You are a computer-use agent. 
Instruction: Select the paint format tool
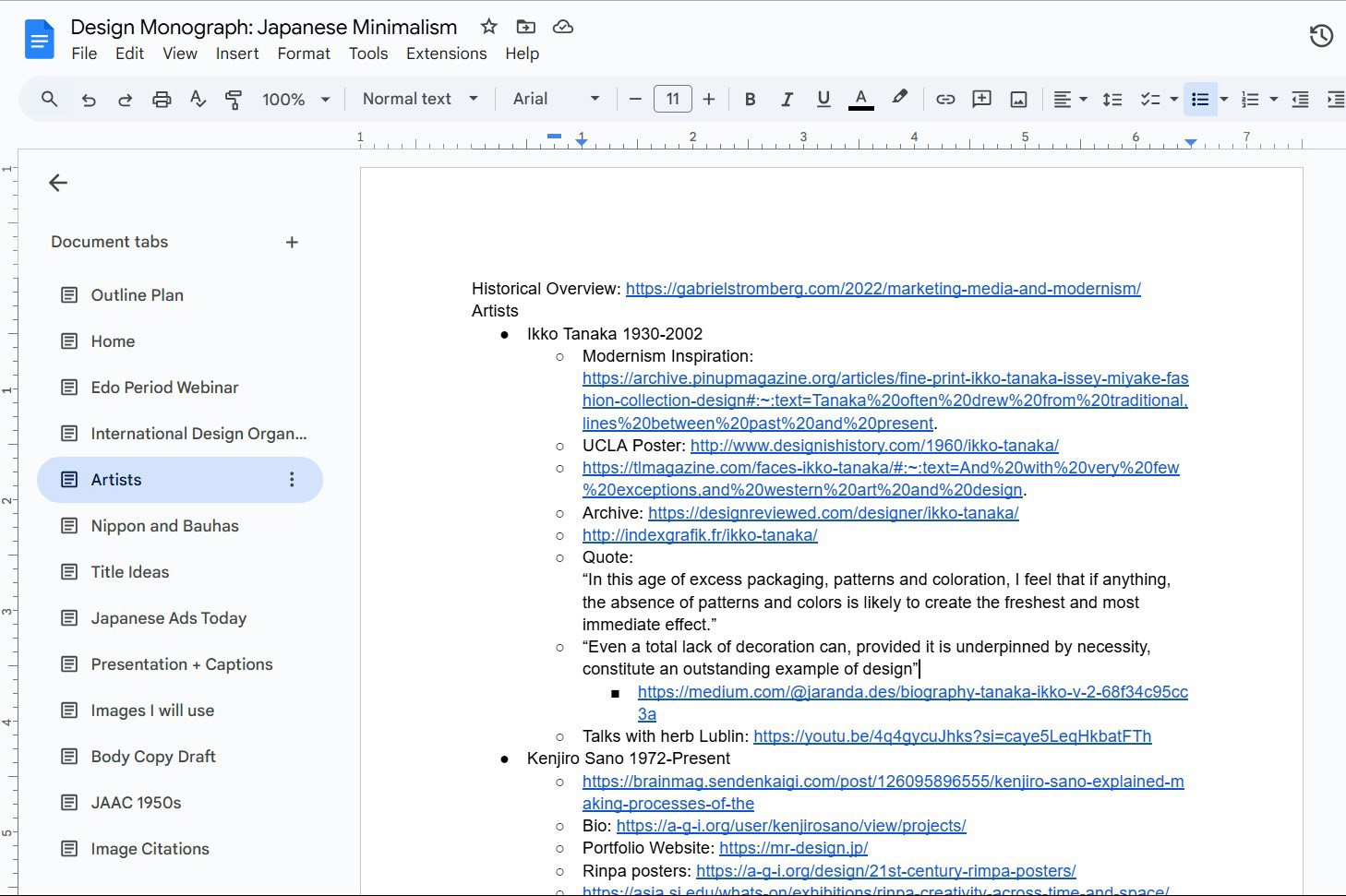(x=232, y=99)
